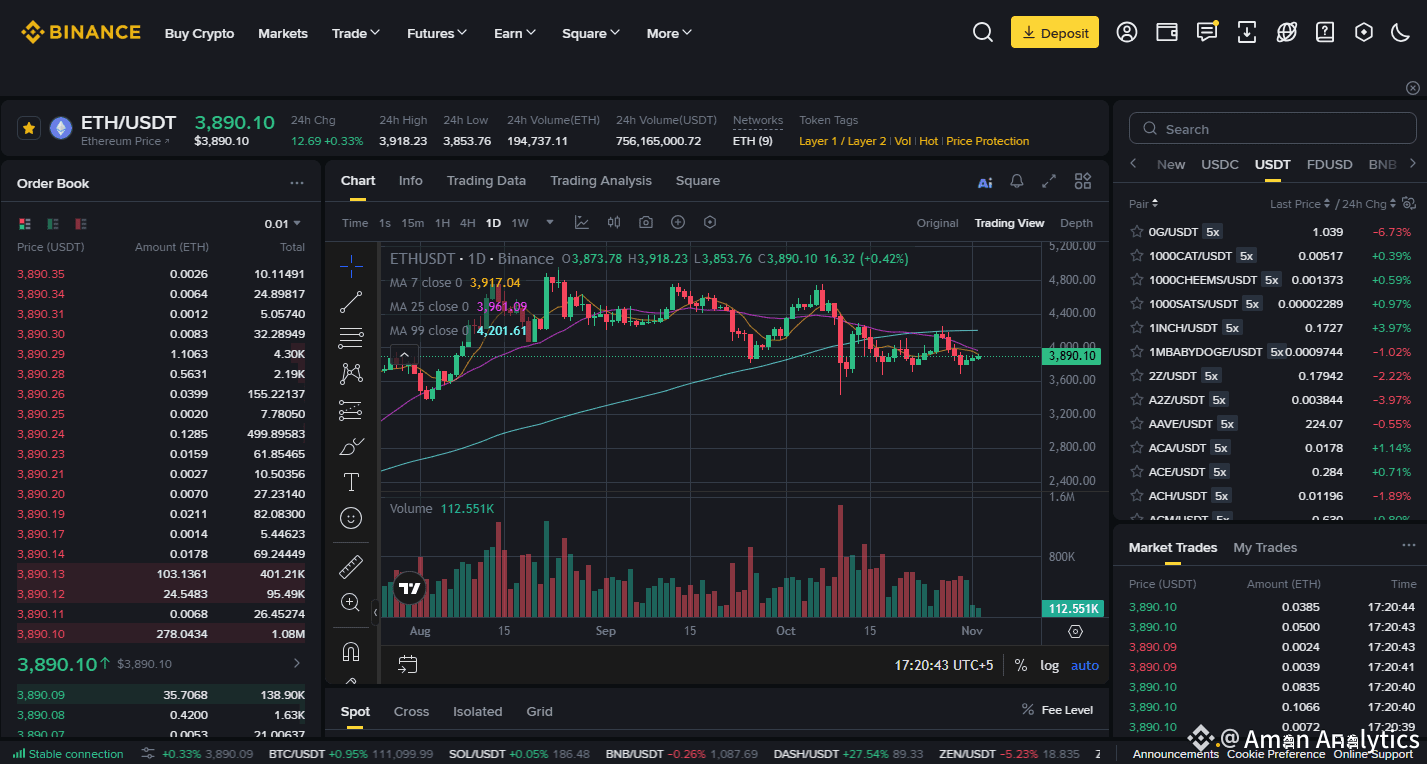Click the download app icon
Image resolution: width=1427 pixels, height=764 pixels.
(x=1247, y=32)
